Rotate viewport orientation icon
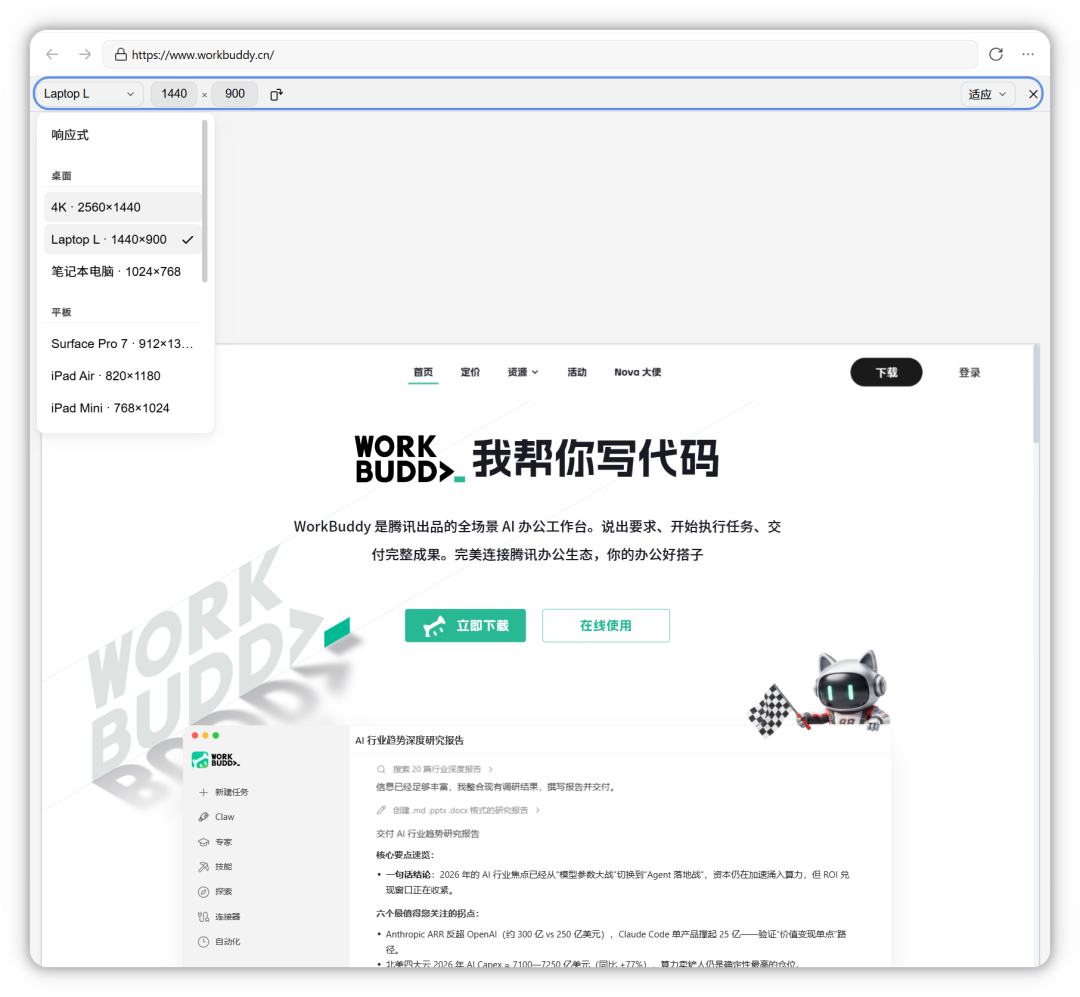This screenshot has height=997, width=1080. (x=276, y=94)
